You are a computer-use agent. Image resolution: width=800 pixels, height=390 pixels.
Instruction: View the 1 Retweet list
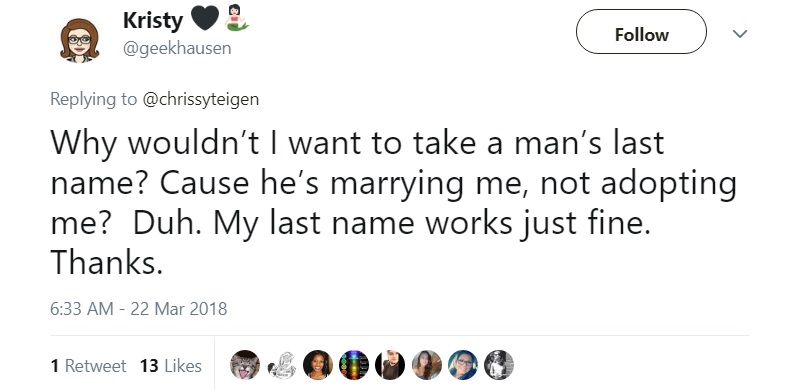point(88,365)
